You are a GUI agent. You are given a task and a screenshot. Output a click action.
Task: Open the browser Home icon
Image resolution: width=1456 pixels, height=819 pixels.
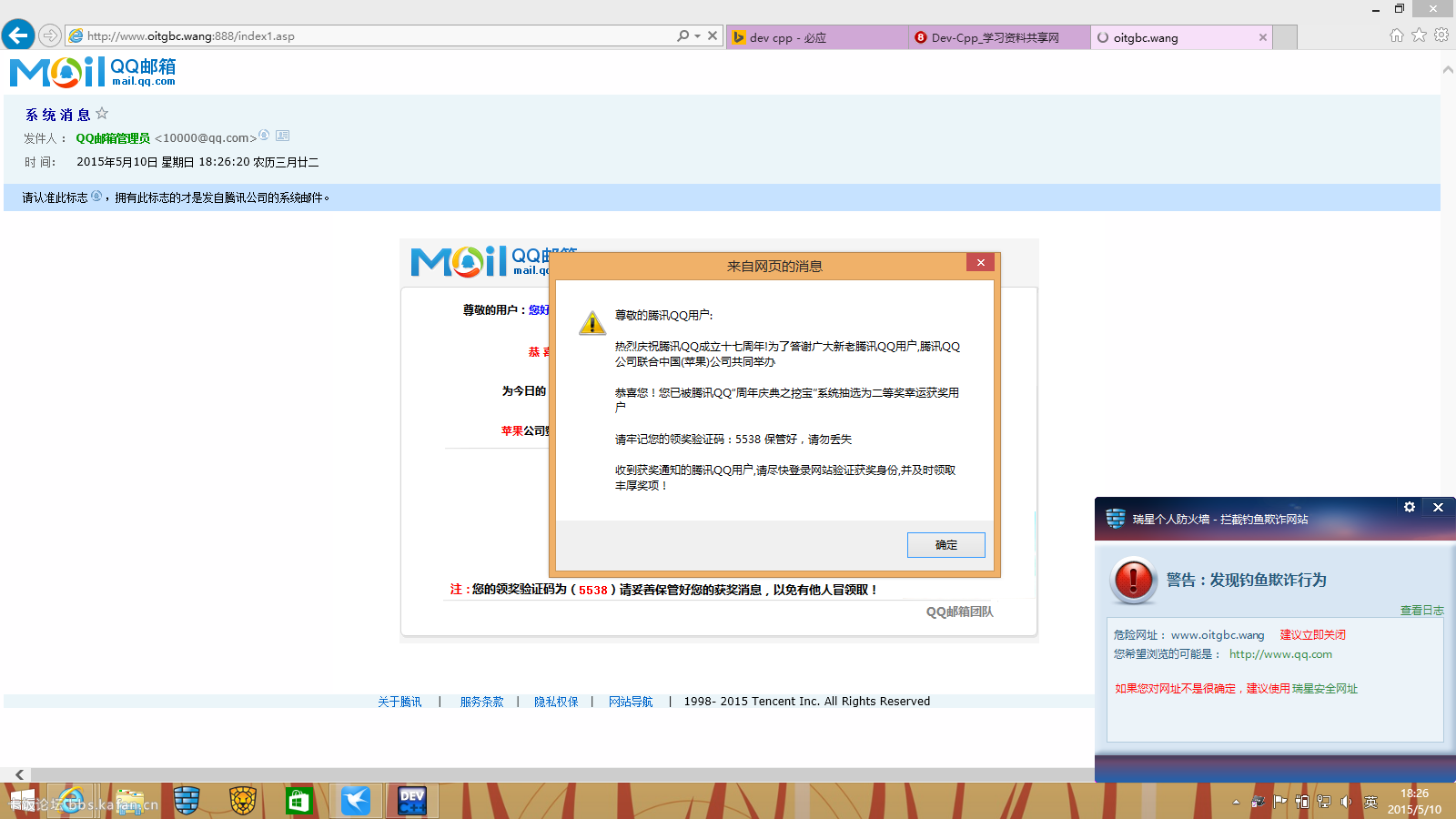pyautogui.click(x=1397, y=35)
